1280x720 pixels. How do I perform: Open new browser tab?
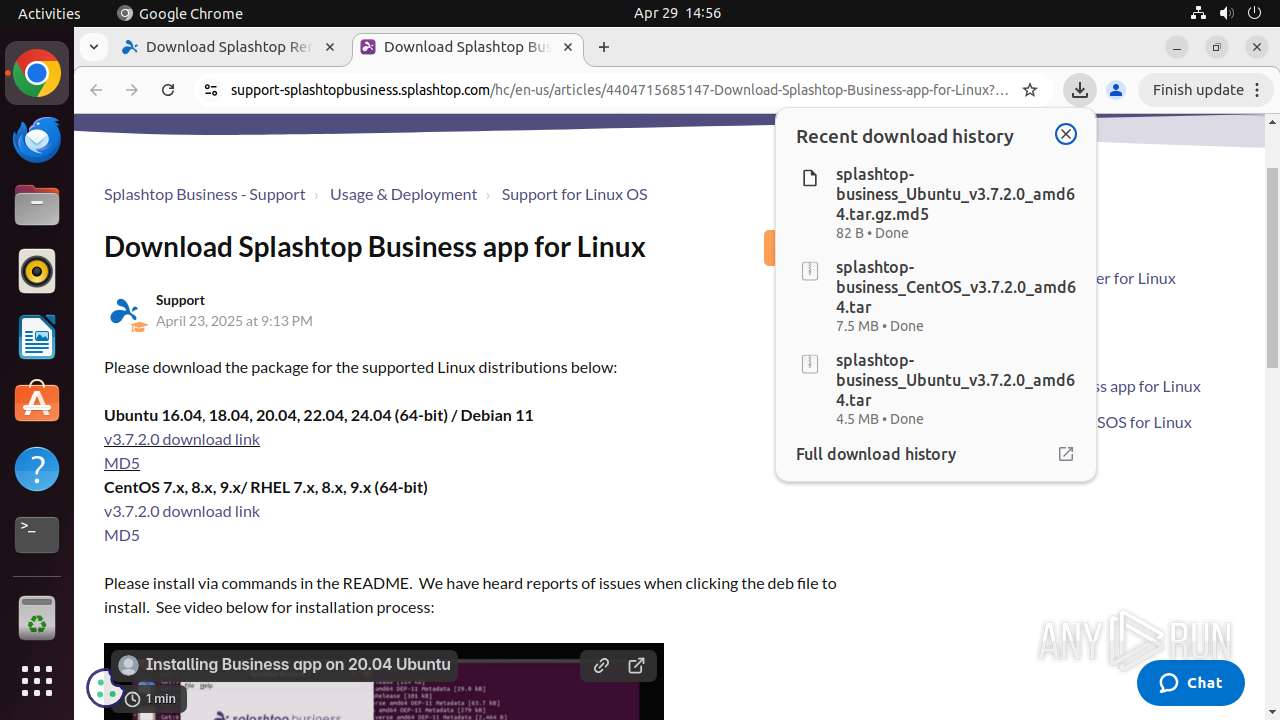(x=604, y=47)
